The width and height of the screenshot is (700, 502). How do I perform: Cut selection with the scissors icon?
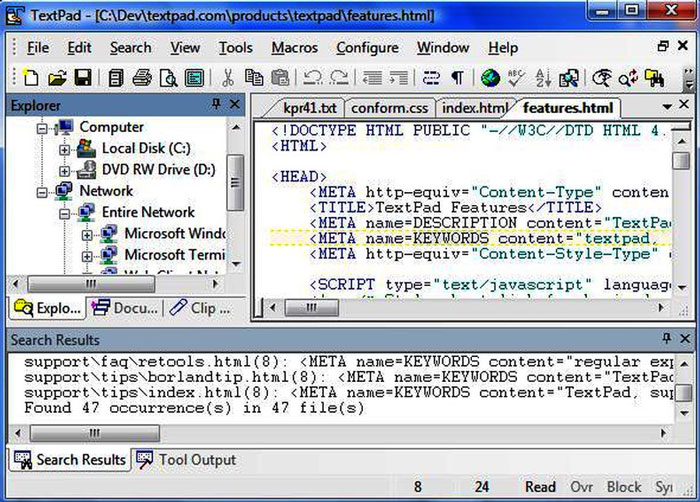tap(228, 78)
